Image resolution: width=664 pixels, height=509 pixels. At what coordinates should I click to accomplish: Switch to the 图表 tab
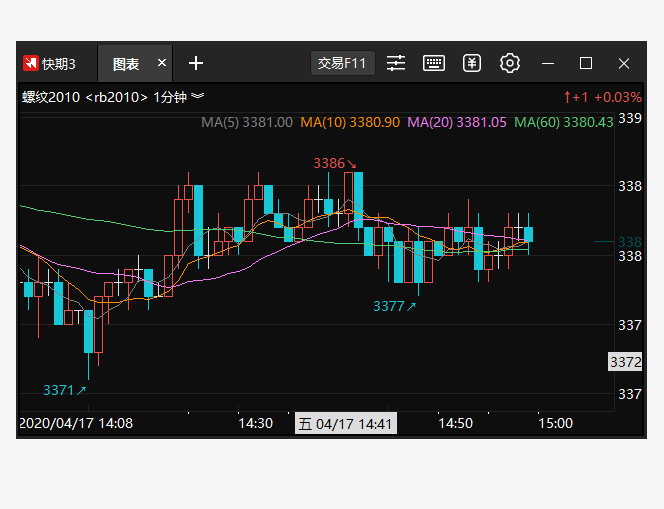pyautogui.click(x=126, y=64)
